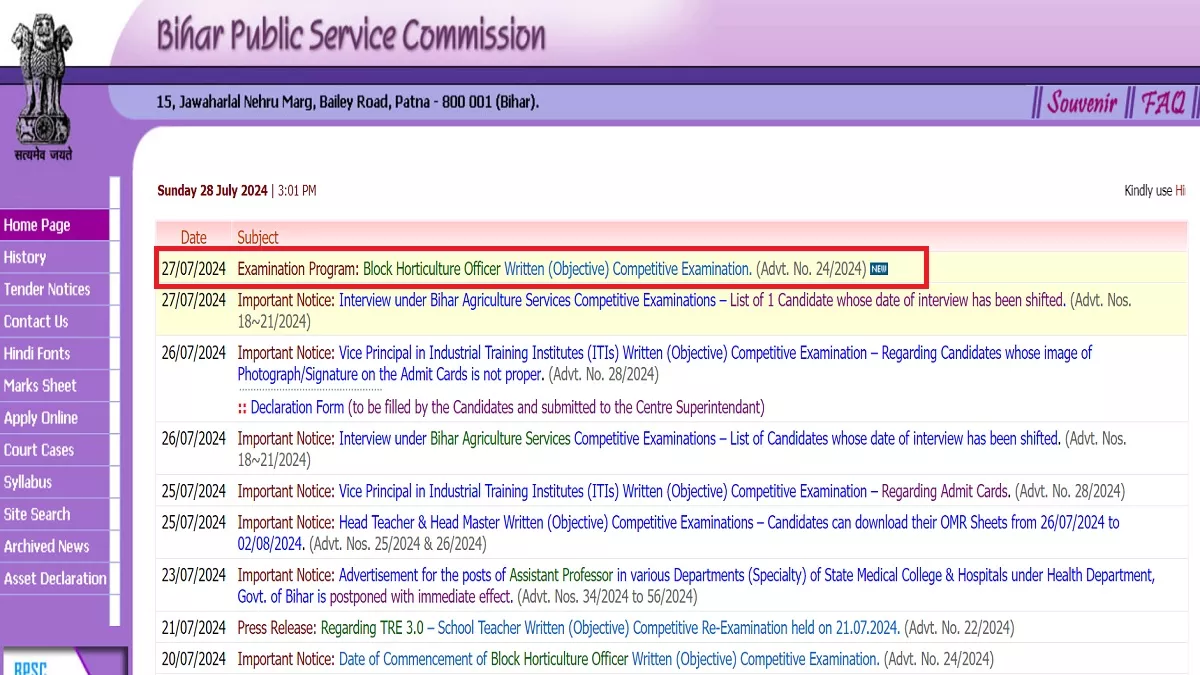
Task: Click the 'Date' column header
Action: [x=193, y=237]
